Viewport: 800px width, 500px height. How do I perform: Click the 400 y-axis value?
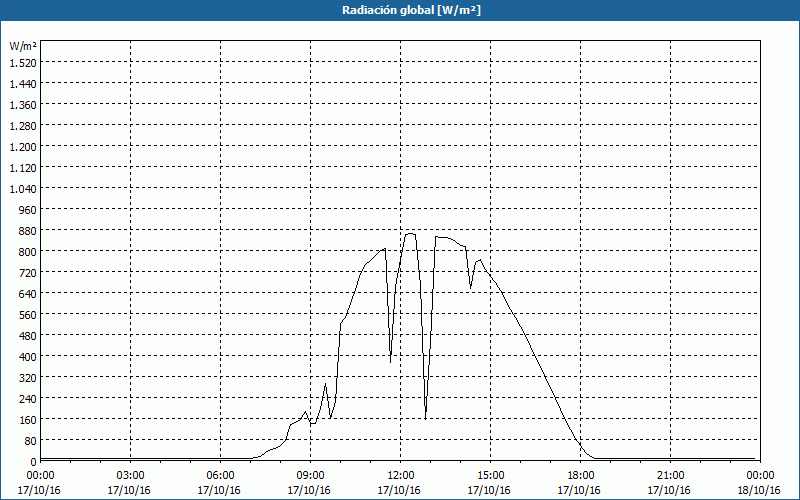point(28,357)
